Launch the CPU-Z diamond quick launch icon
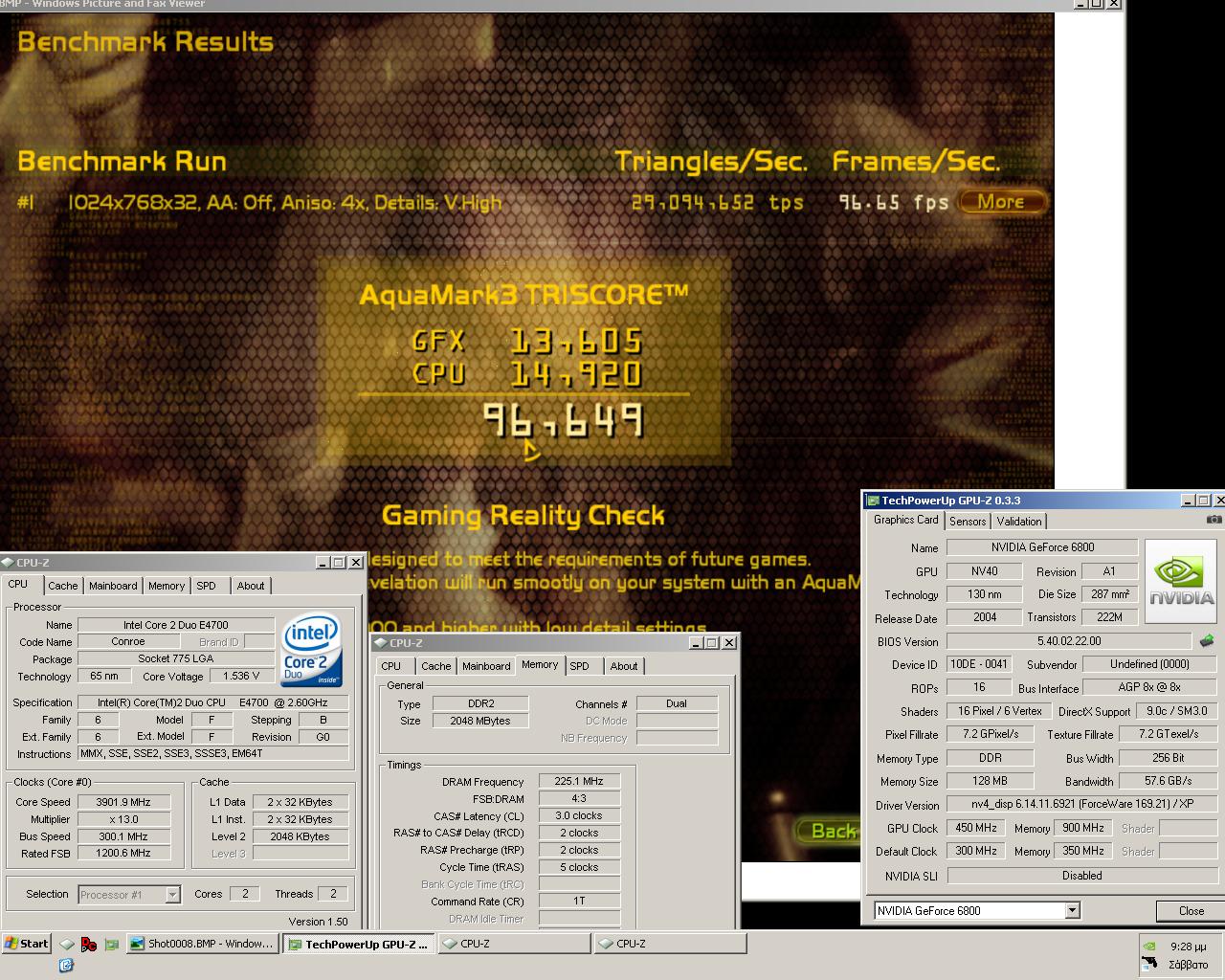The height and width of the screenshot is (980, 1225). 66,945
